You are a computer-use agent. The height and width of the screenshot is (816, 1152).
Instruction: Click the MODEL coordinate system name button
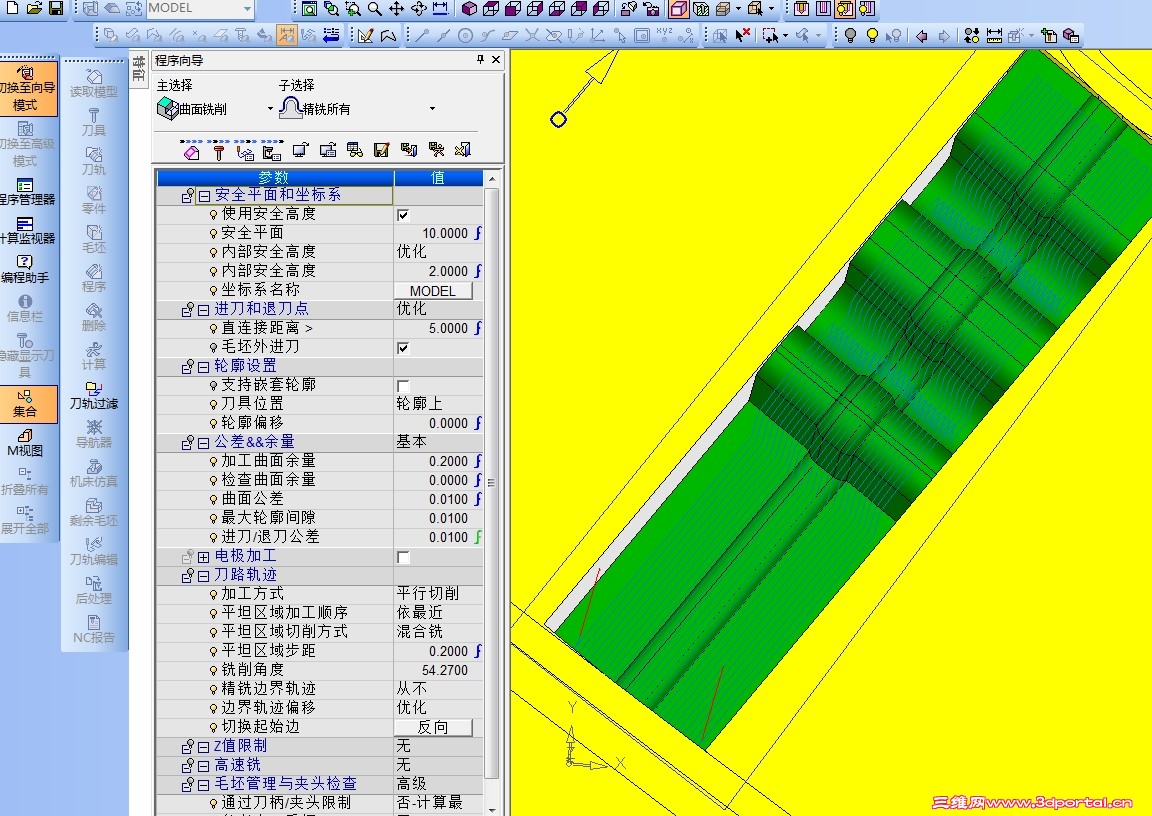click(x=435, y=290)
